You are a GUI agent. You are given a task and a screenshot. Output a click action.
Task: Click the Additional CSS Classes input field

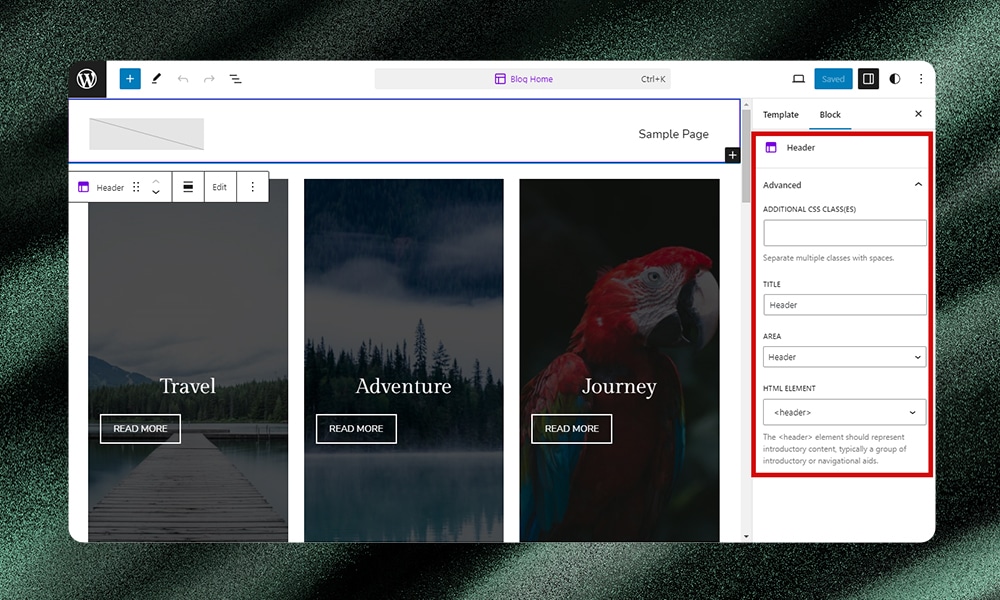pos(844,233)
